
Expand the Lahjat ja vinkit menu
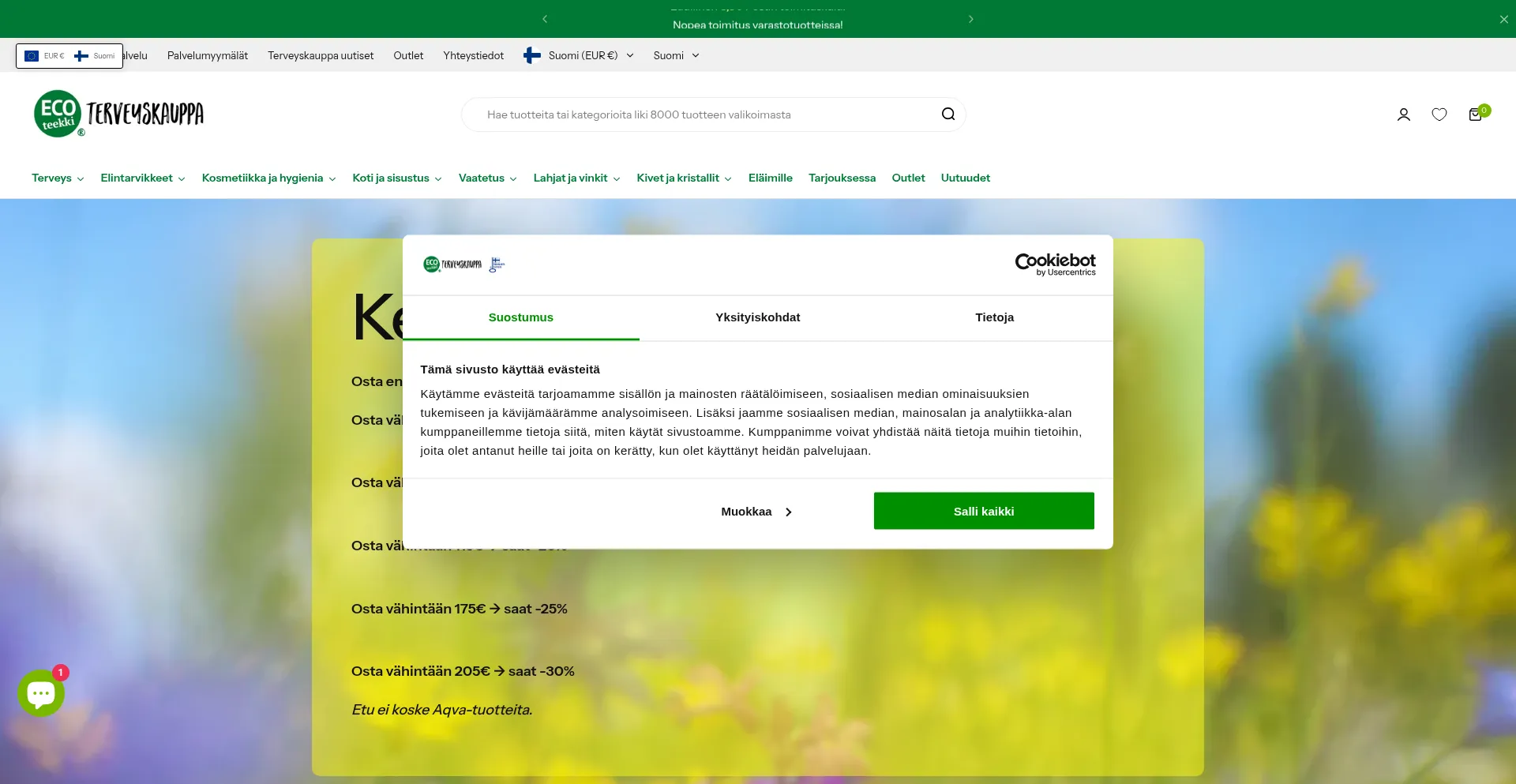(x=576, y=178)
